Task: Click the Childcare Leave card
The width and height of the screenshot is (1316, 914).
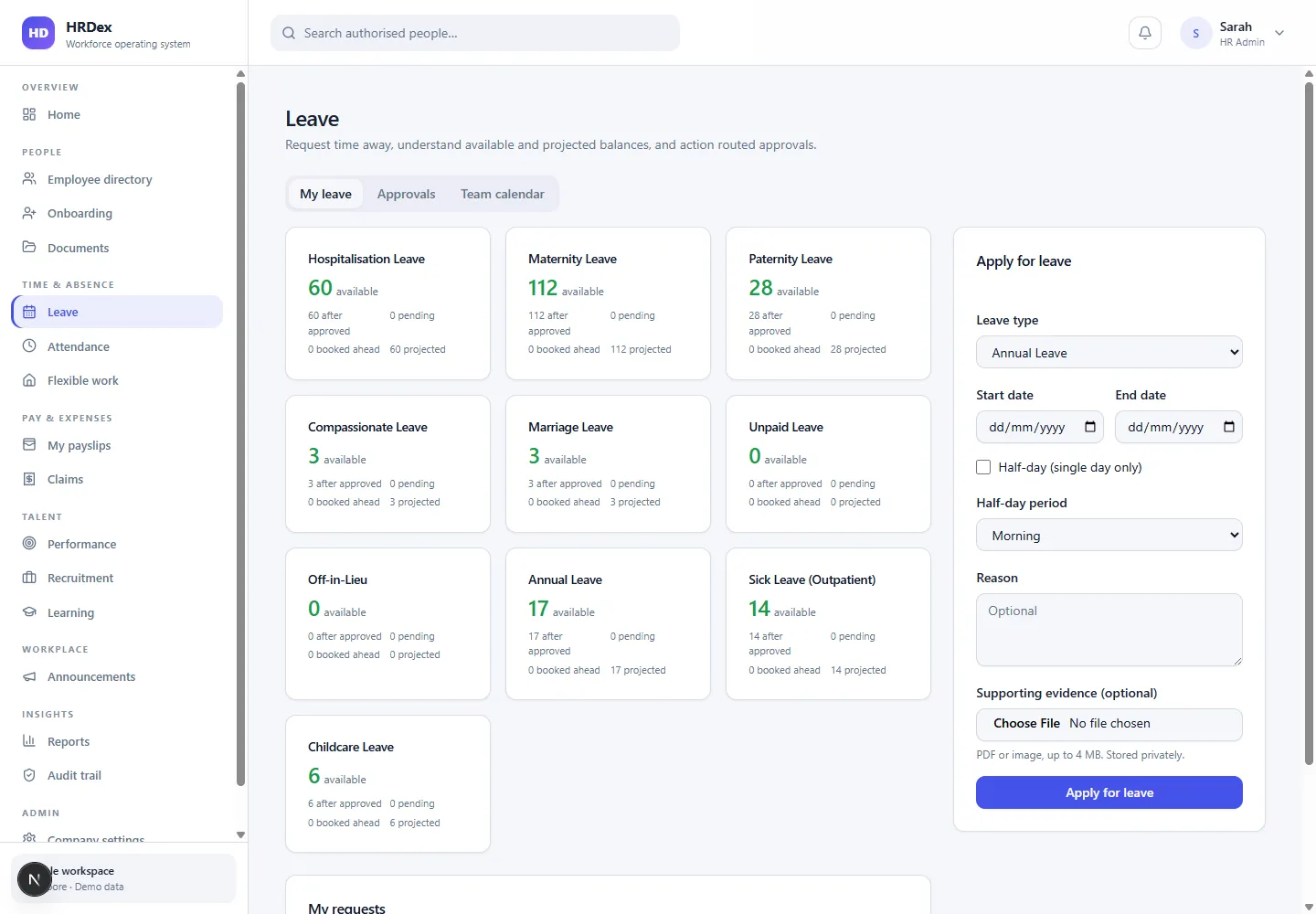Action: tap(387, 783)
